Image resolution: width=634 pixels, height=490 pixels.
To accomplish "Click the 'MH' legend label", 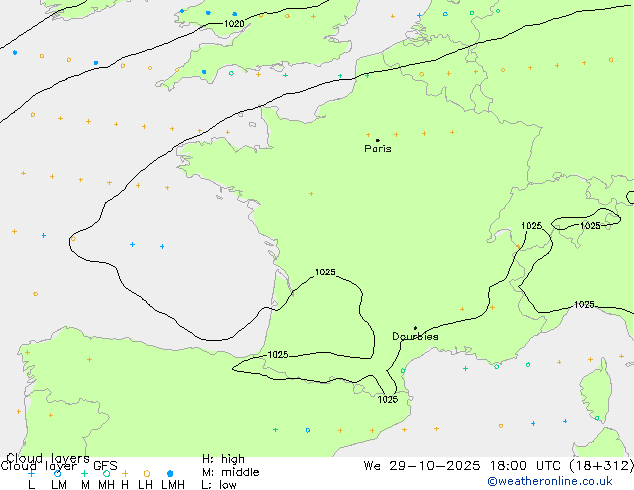I will coord(106,485).
